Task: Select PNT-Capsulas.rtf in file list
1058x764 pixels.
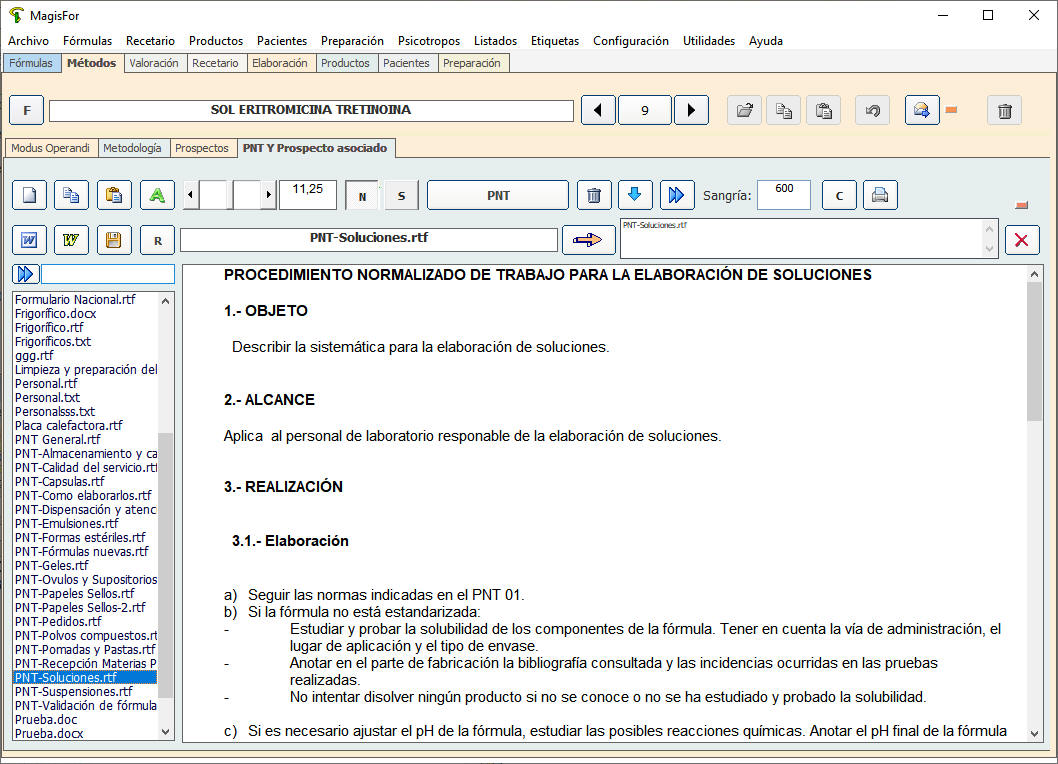Action: coord(85,482)
